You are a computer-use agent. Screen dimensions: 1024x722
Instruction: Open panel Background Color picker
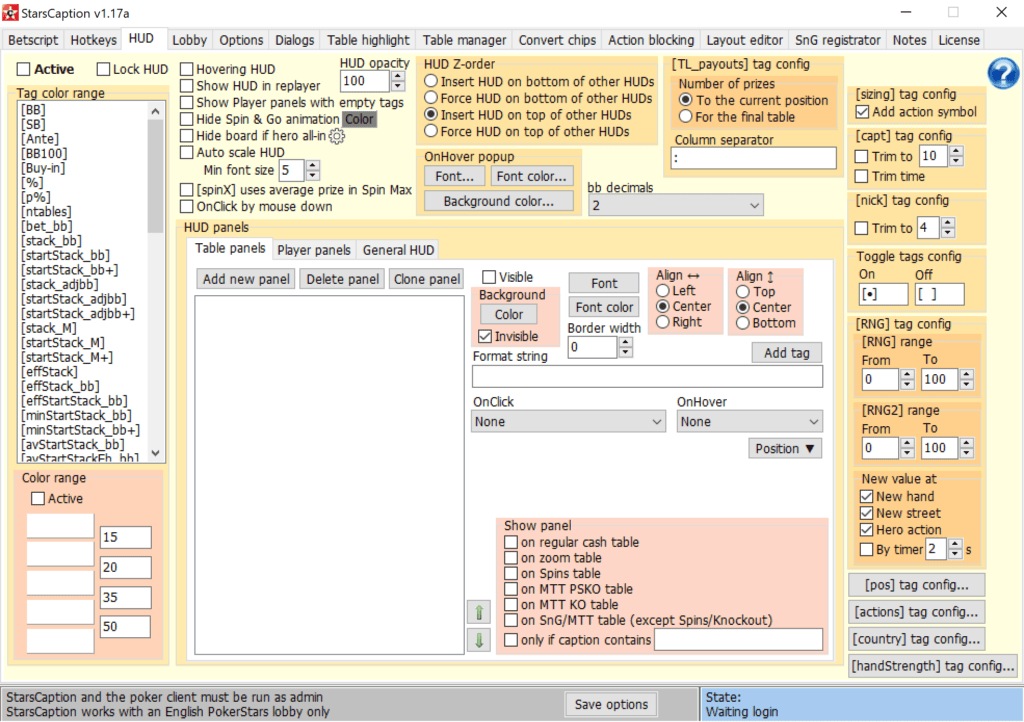509,315
